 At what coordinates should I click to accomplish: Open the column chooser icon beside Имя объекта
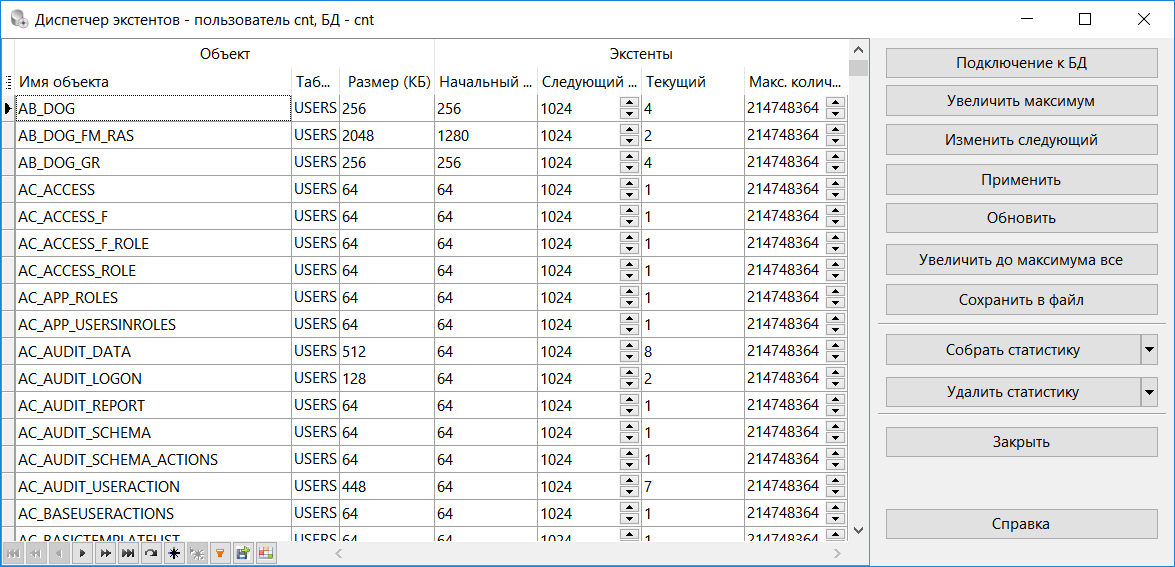(8, 82)
